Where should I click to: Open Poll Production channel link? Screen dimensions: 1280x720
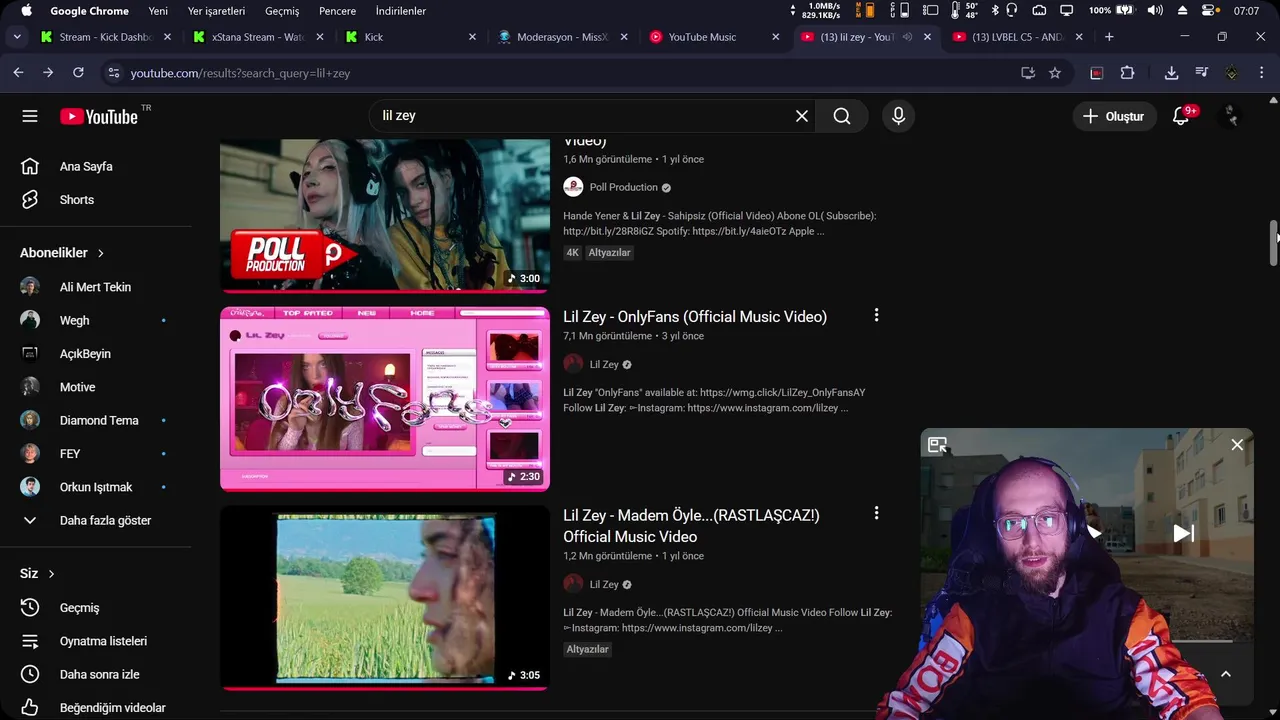coord(623,187)
